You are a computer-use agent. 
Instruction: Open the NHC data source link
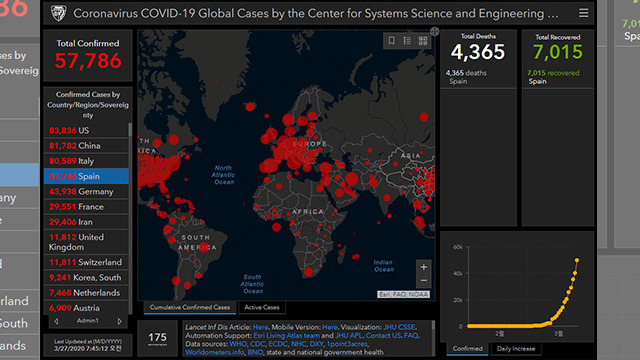pos(298,344)
